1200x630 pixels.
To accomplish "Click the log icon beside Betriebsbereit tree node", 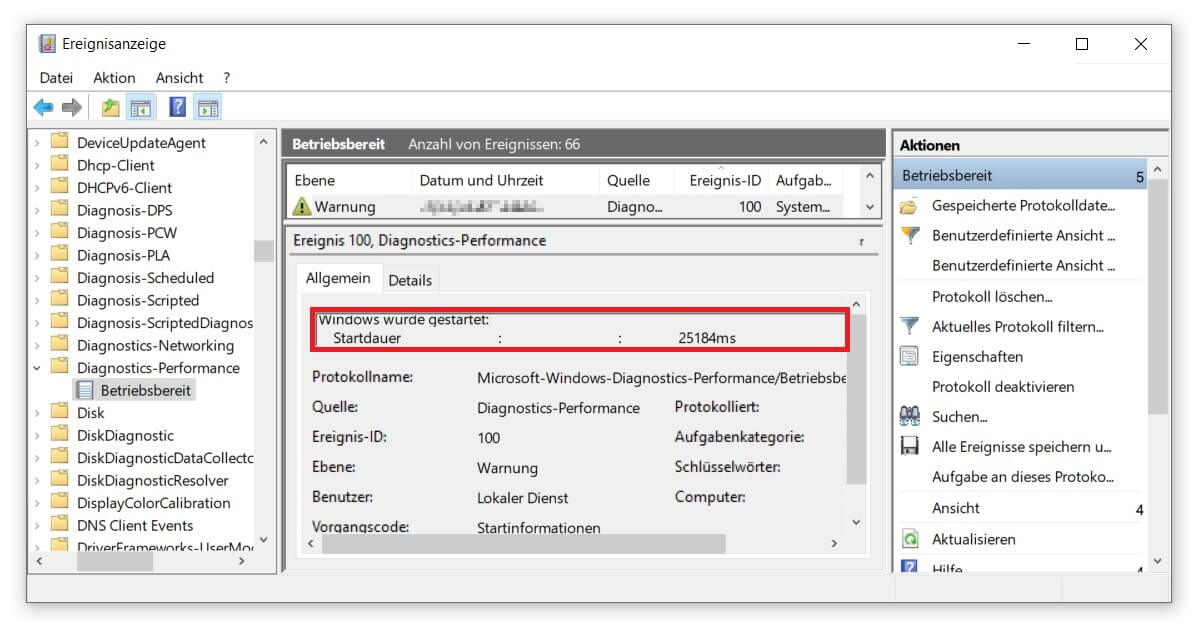I will (x=85, y=390).
